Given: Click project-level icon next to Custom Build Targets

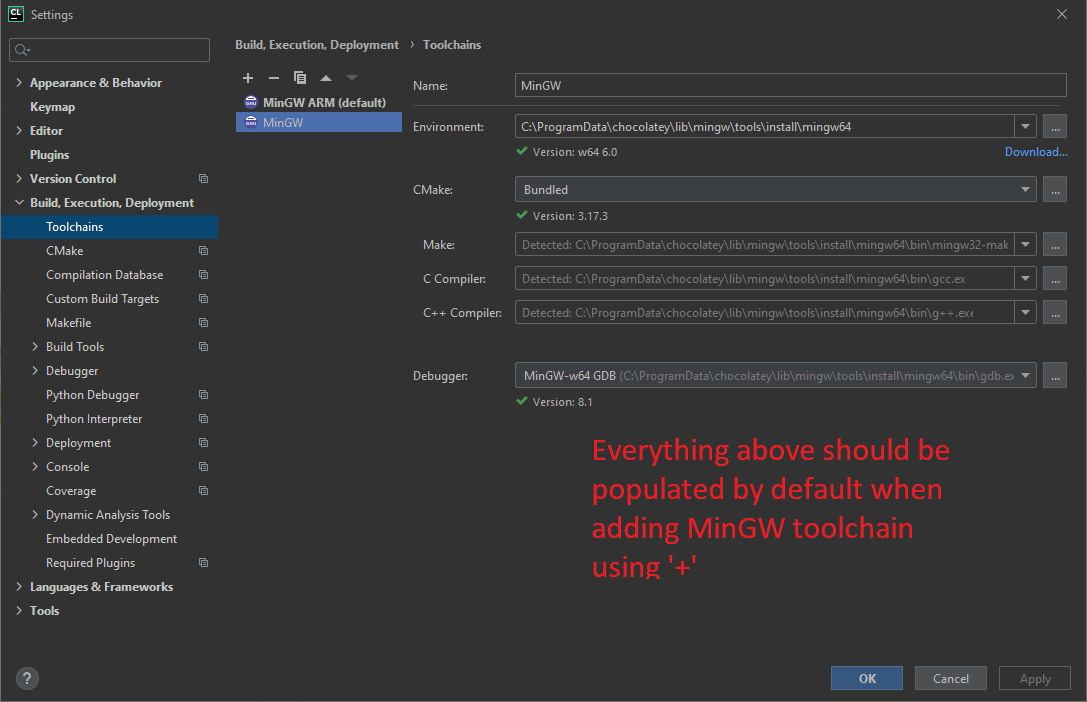Looking at the screenshot, I should [204, 299].
